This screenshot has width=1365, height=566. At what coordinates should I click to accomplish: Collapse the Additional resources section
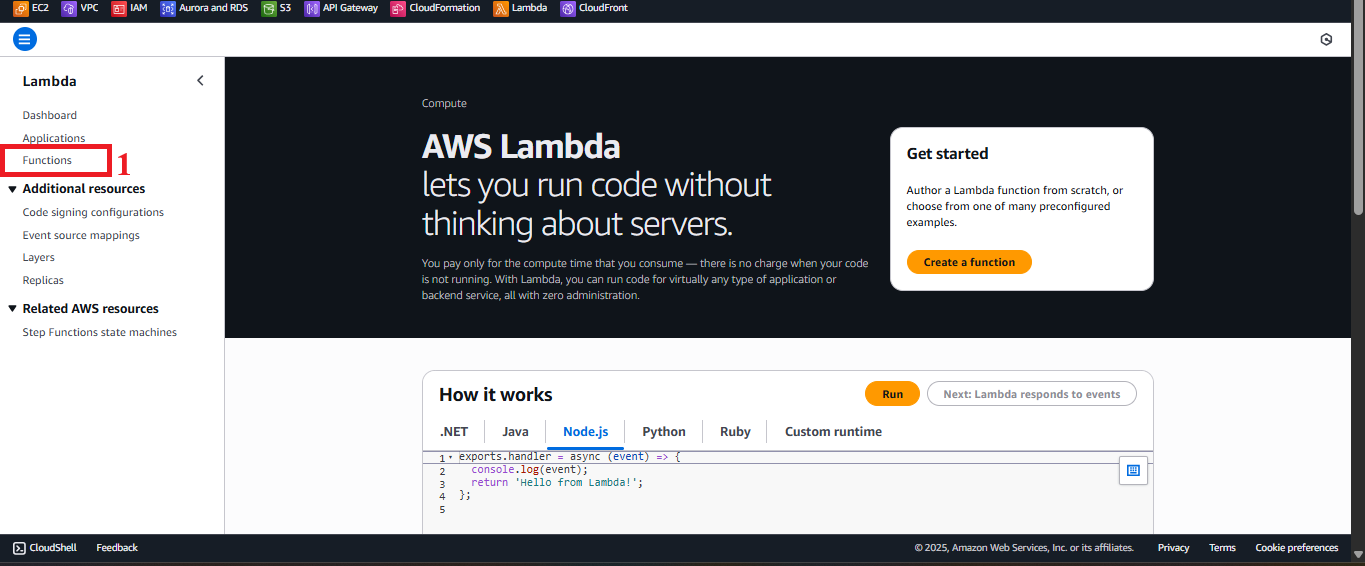(x=13, y=189)
